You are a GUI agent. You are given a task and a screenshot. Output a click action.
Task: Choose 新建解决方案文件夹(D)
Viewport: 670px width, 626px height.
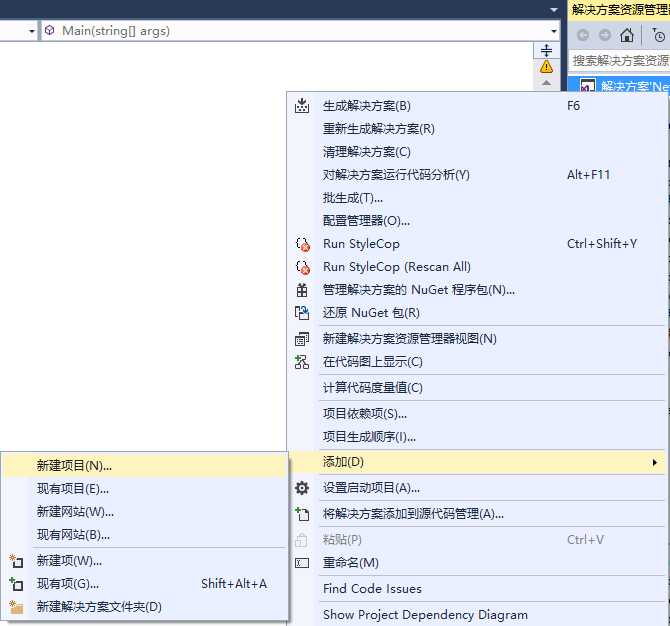[144, 607]
